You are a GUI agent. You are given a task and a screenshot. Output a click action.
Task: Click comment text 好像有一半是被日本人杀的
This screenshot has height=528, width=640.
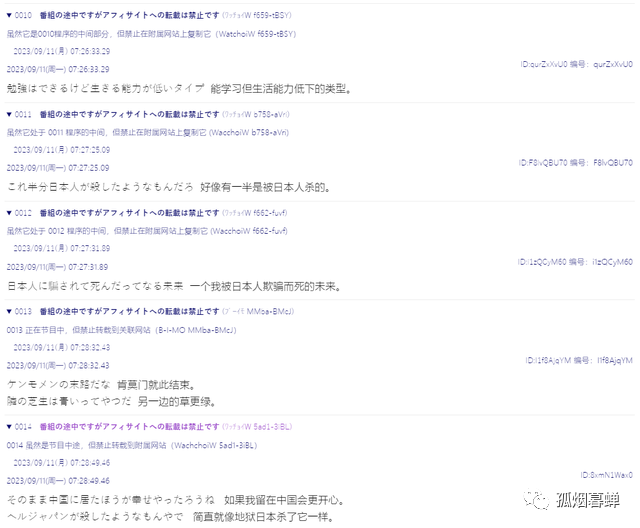click(265, 187)
